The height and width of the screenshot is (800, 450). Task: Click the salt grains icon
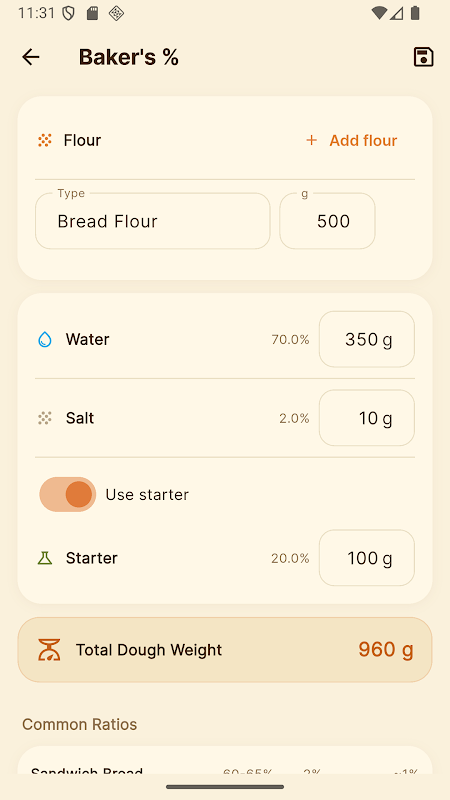pyautogui.click(x=45, y=418)
